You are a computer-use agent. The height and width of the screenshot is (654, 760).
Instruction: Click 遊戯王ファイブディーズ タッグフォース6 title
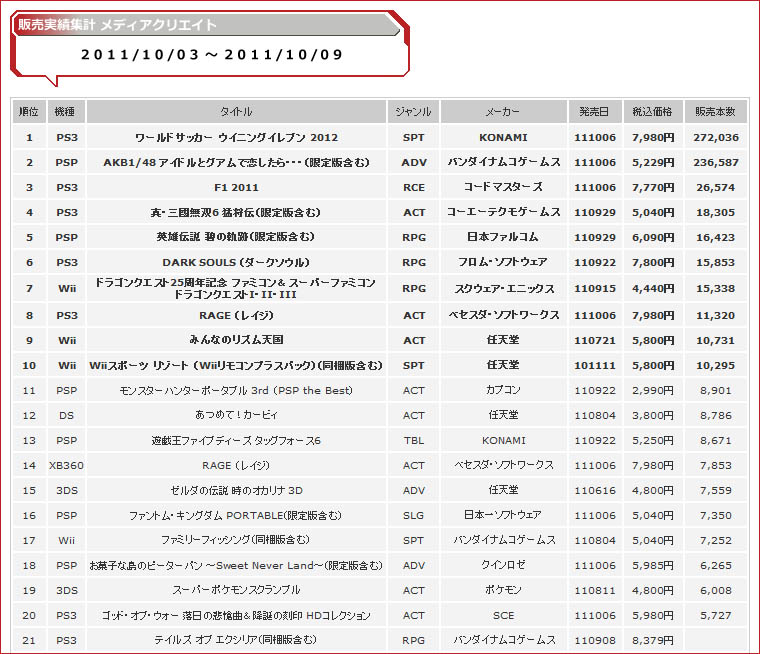tap(236, 440)
